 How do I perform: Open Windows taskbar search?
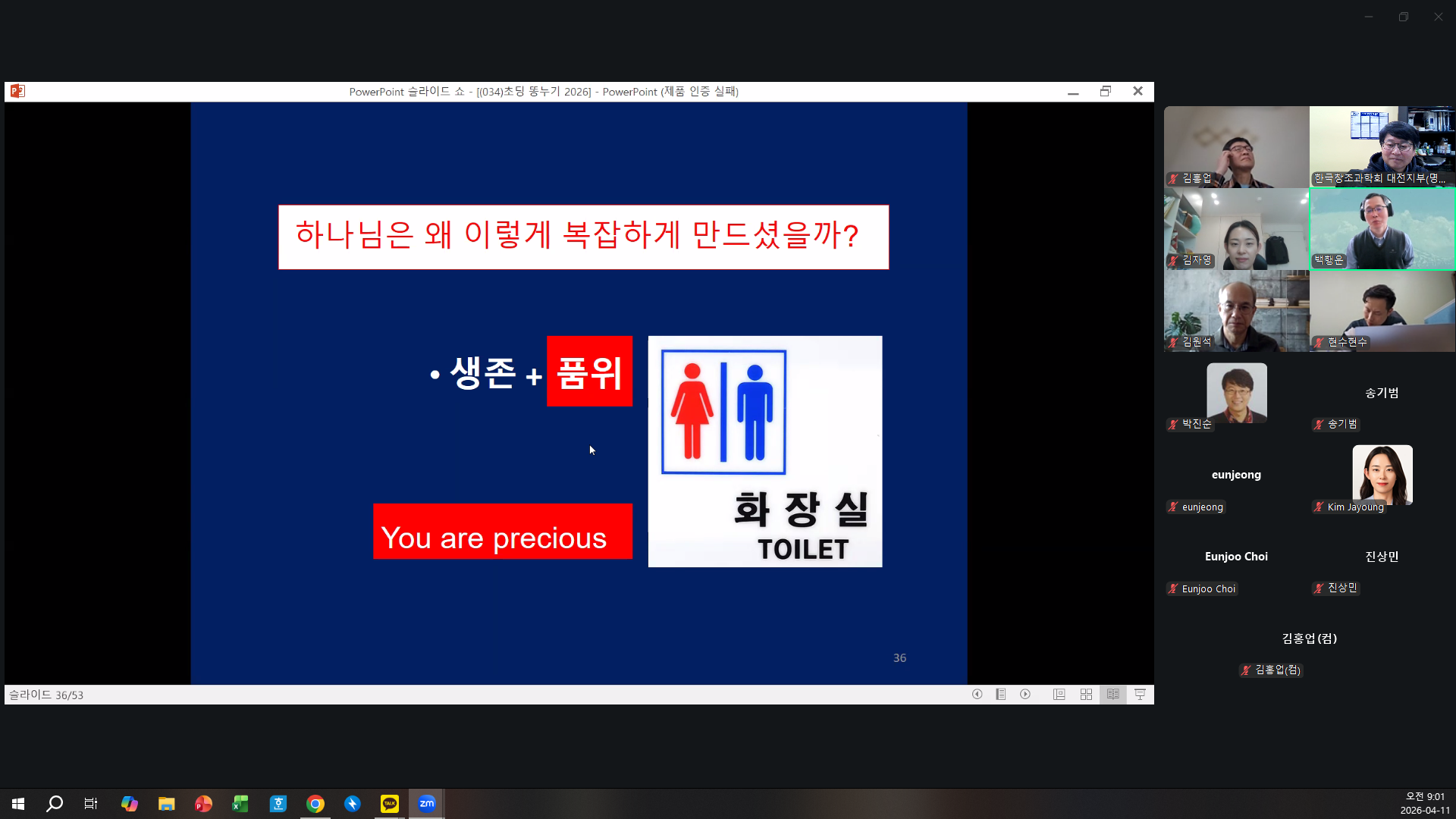(55, 804)
